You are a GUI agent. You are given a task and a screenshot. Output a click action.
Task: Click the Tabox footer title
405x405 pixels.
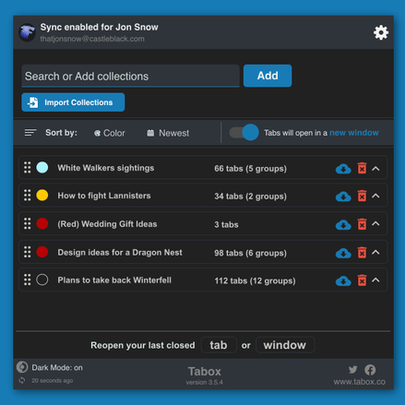pyautogui.click(x=204, y=371)
